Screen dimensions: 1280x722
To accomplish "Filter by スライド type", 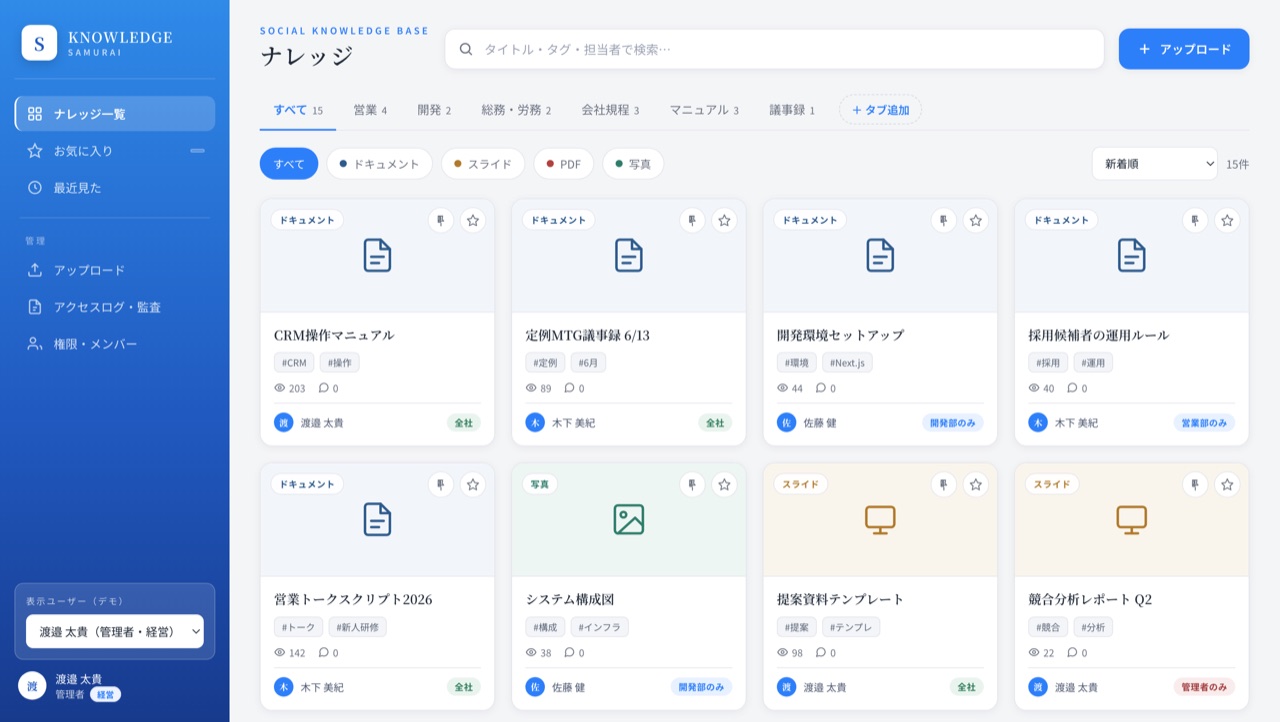I will coord(483,164).
